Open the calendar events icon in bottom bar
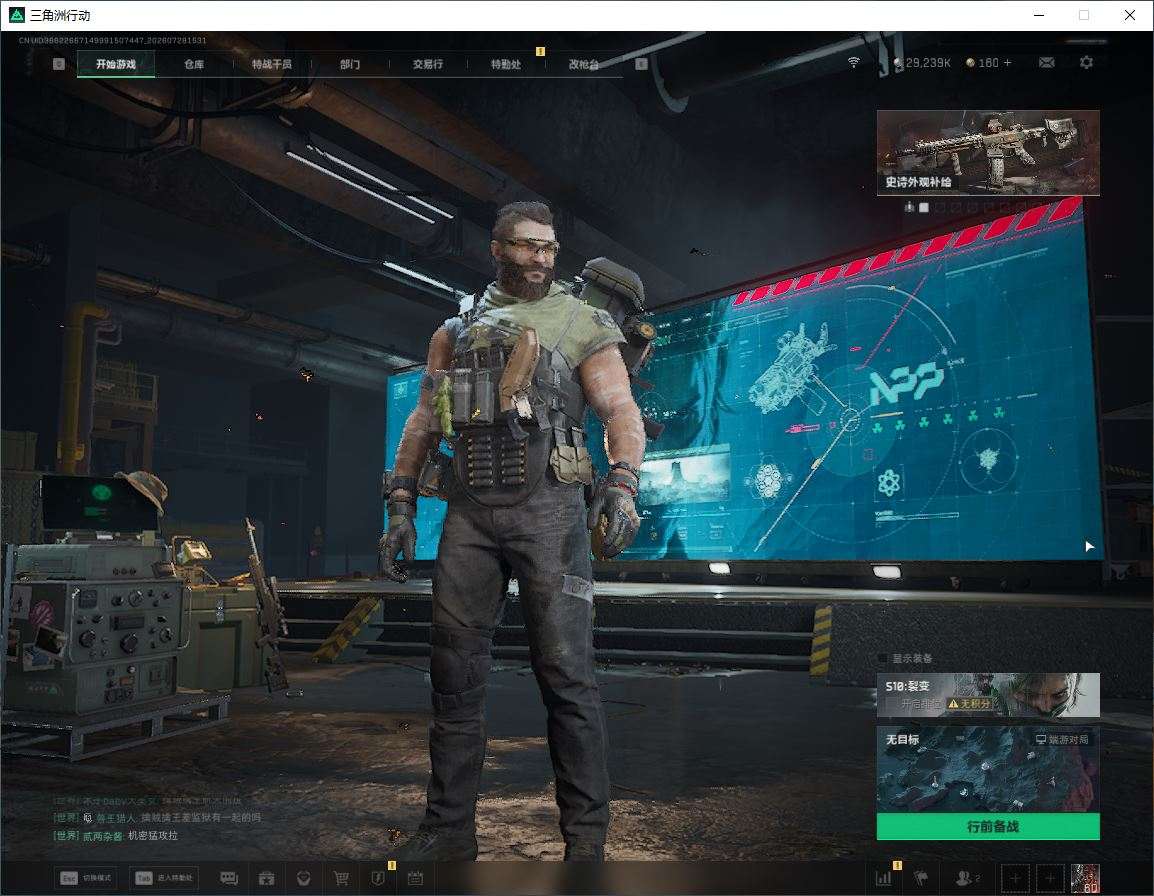This screenshot has width=1154, height=896. pyautogui.click(x=415, y=878)
